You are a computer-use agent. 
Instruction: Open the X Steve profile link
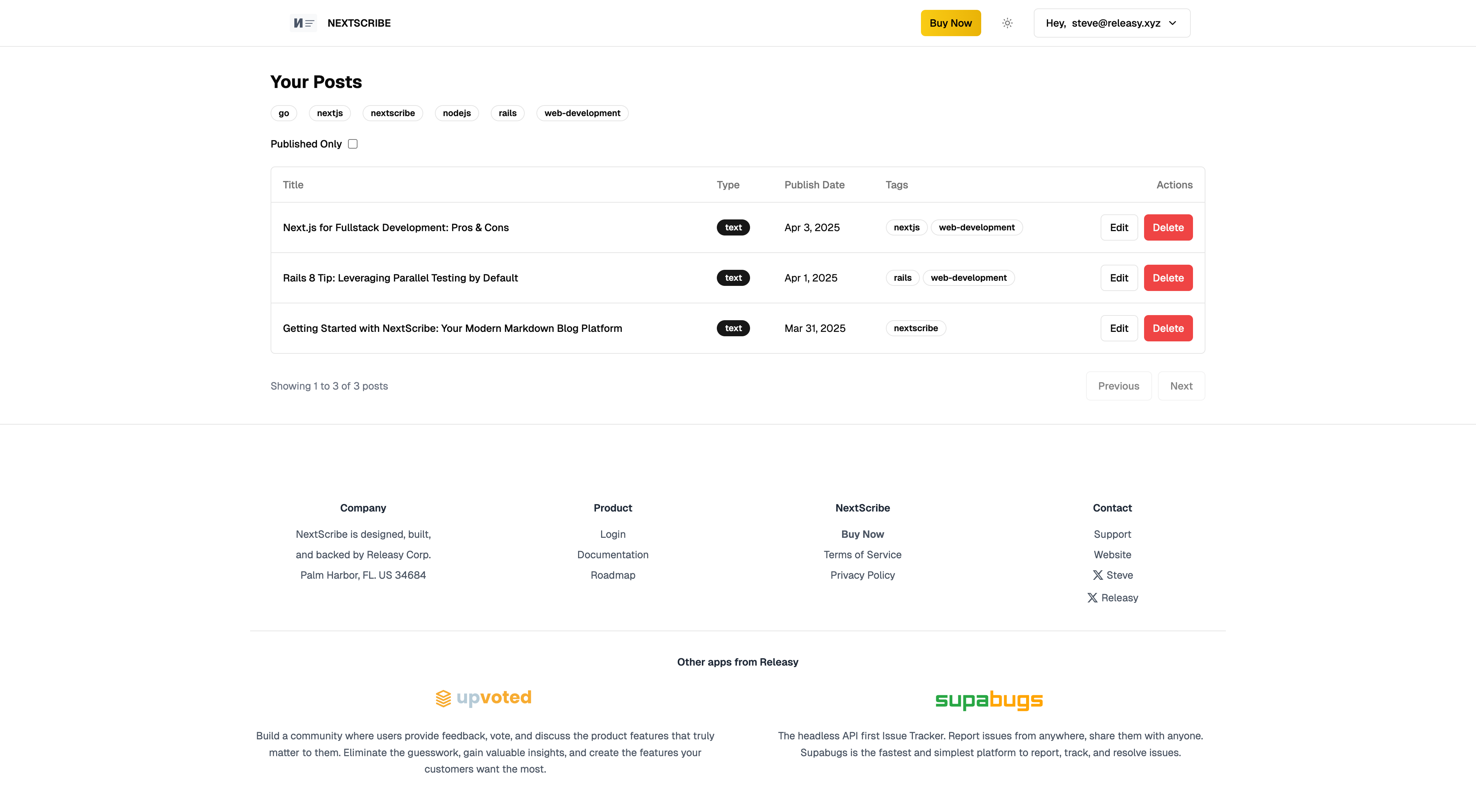1112,575
